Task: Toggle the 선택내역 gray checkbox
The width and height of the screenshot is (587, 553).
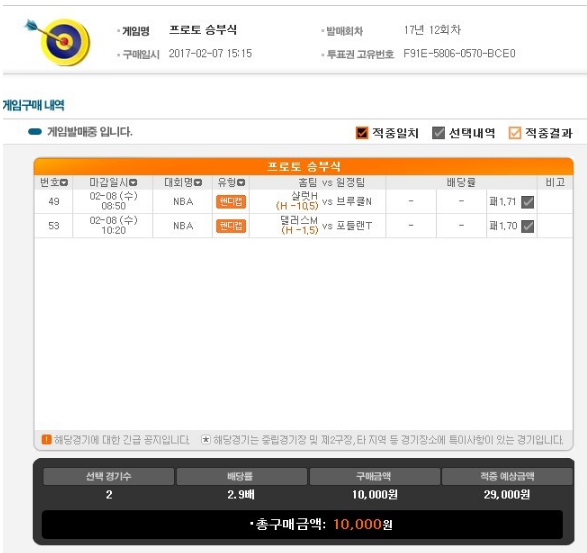Action: click(438, 133)
